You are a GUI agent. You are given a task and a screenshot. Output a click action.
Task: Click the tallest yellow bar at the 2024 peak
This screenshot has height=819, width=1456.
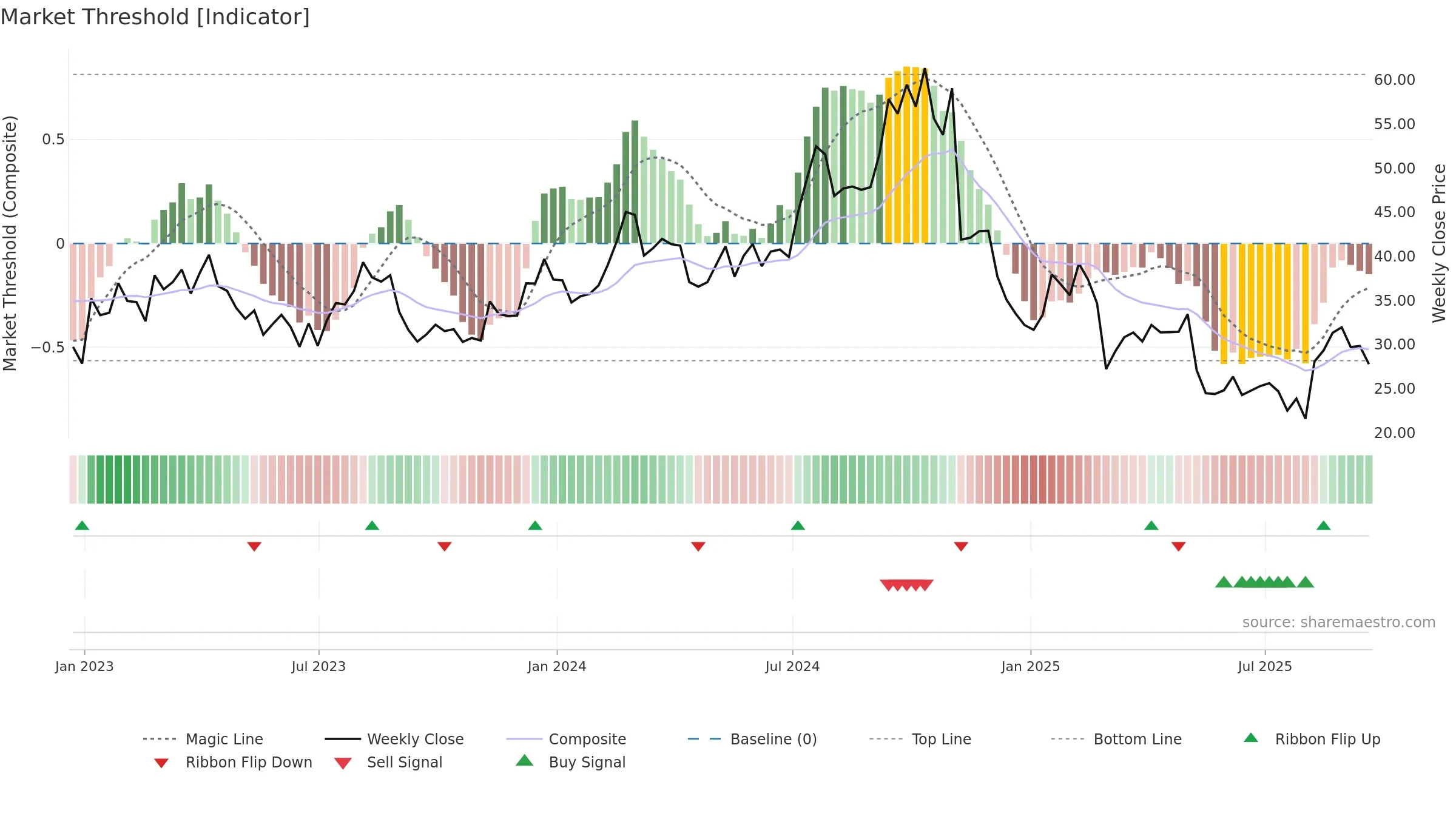click(x=906, y=155)
